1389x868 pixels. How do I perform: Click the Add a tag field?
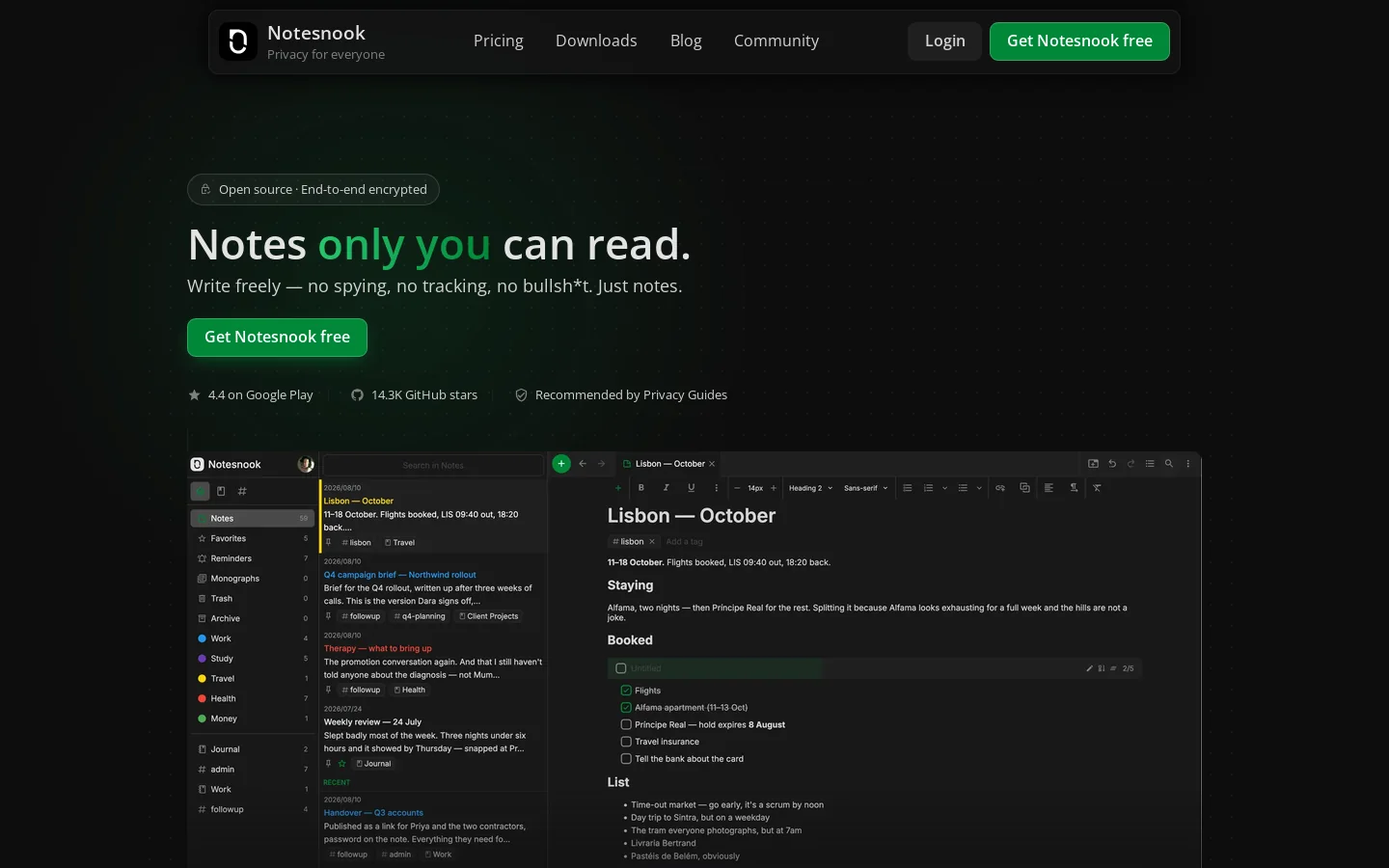click(x=685, y=542)
